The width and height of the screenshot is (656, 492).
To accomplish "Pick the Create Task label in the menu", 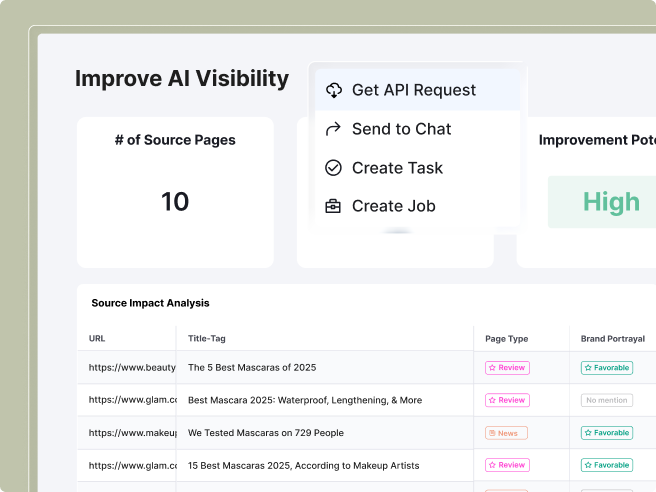I will tap(397, 168).
